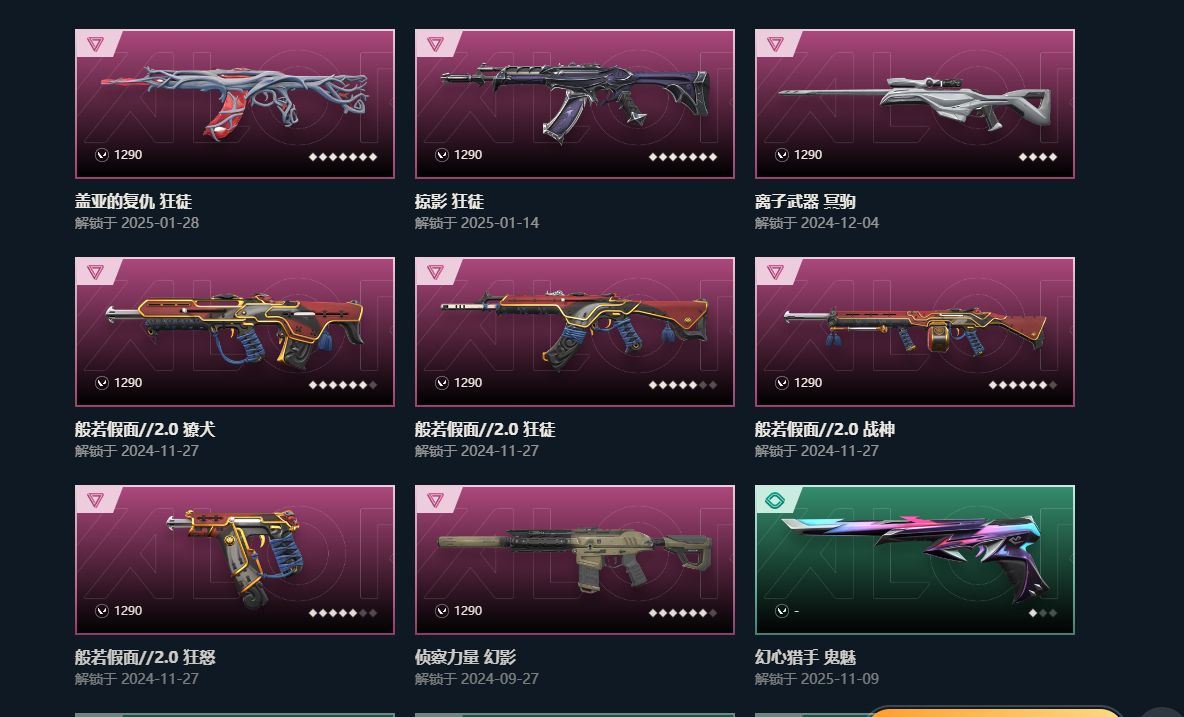Viewport: 1184px width, 717px height.
Task: Select the 离子武器 冥驹 sniper thumbnail
Action: pos(914,104)
